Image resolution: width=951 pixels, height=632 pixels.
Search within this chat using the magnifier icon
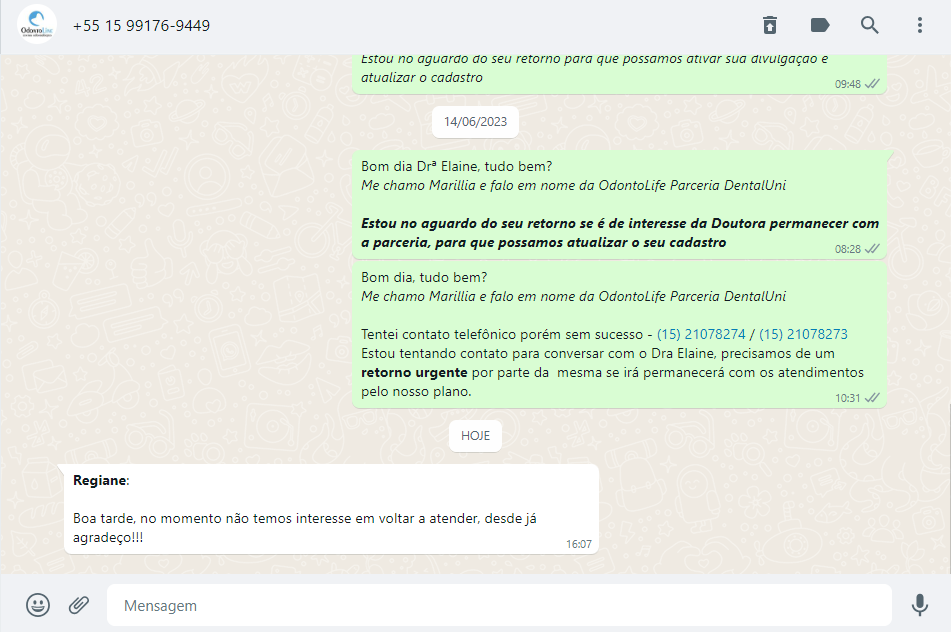click(869, 25)
